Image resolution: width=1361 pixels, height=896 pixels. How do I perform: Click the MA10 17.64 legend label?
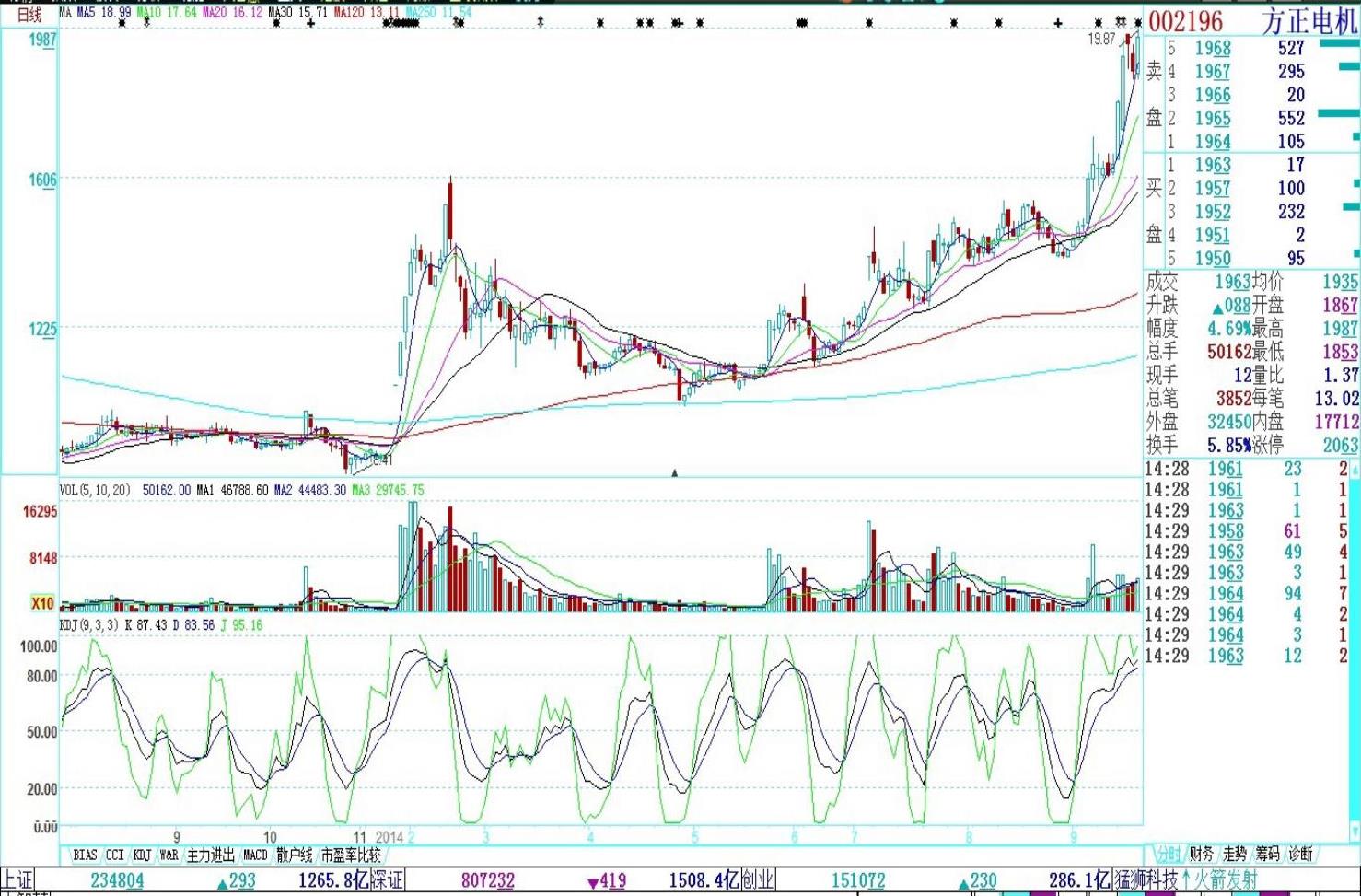166,13
